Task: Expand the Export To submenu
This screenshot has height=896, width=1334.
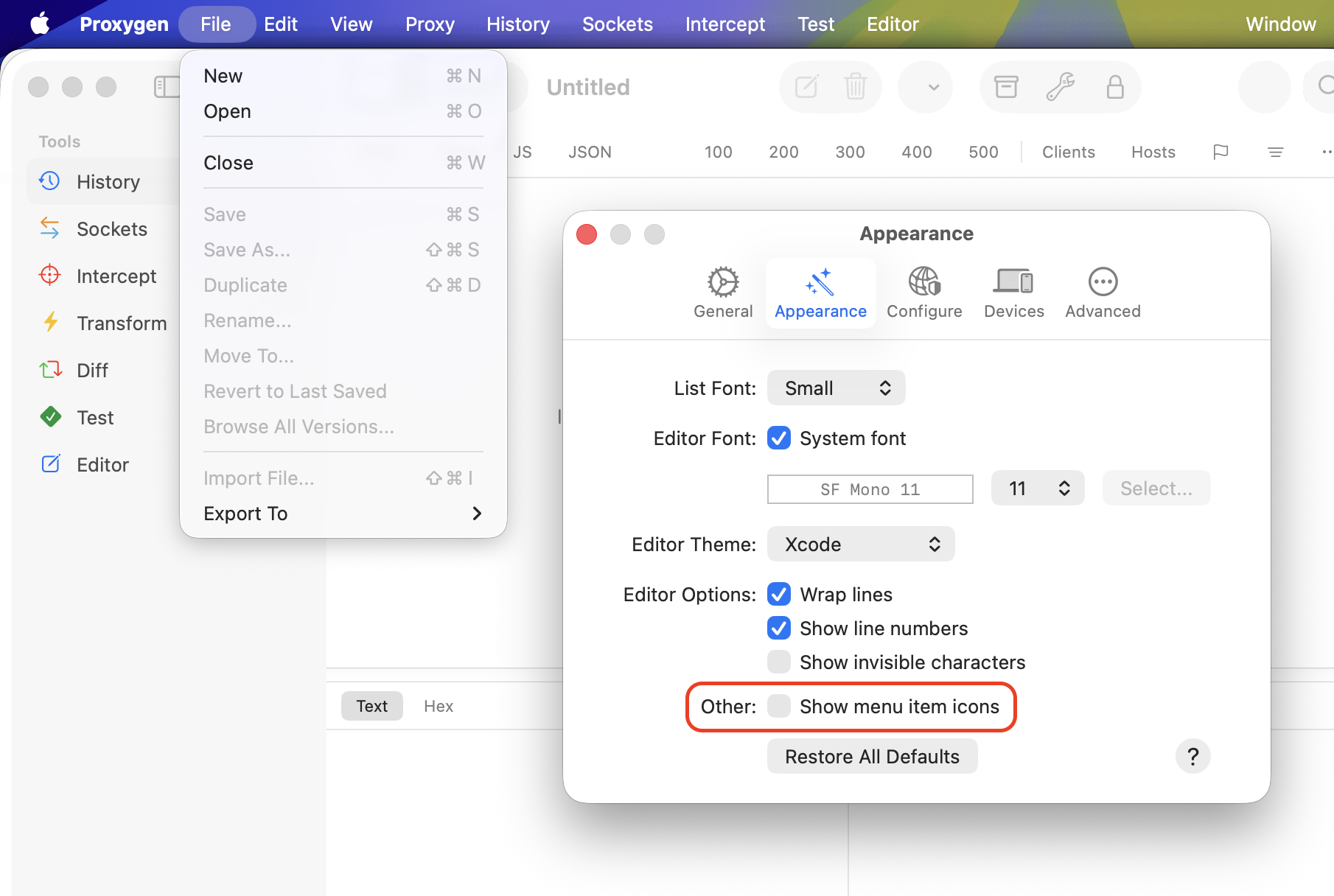Action: tap(343, 514)
